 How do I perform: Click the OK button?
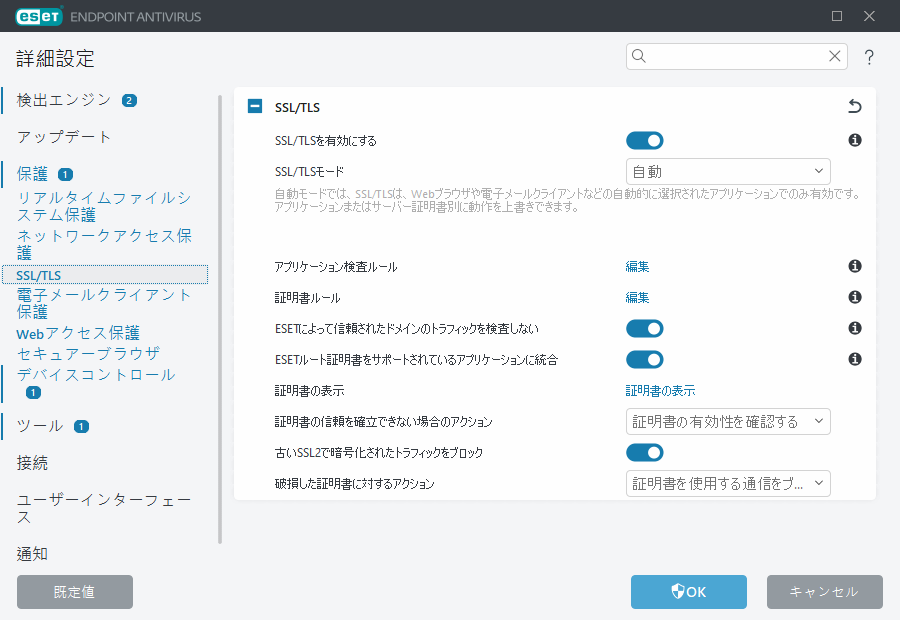click(x=688, y=592)
